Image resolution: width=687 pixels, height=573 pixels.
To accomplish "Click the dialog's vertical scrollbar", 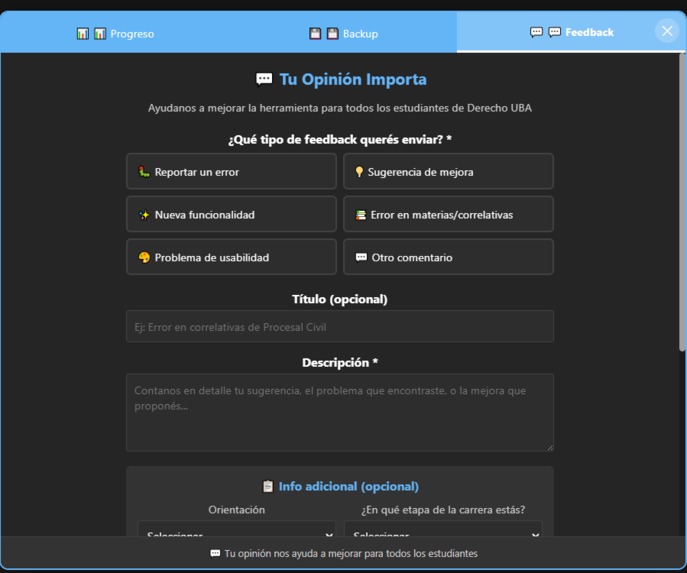I will (x=682, y=202).
